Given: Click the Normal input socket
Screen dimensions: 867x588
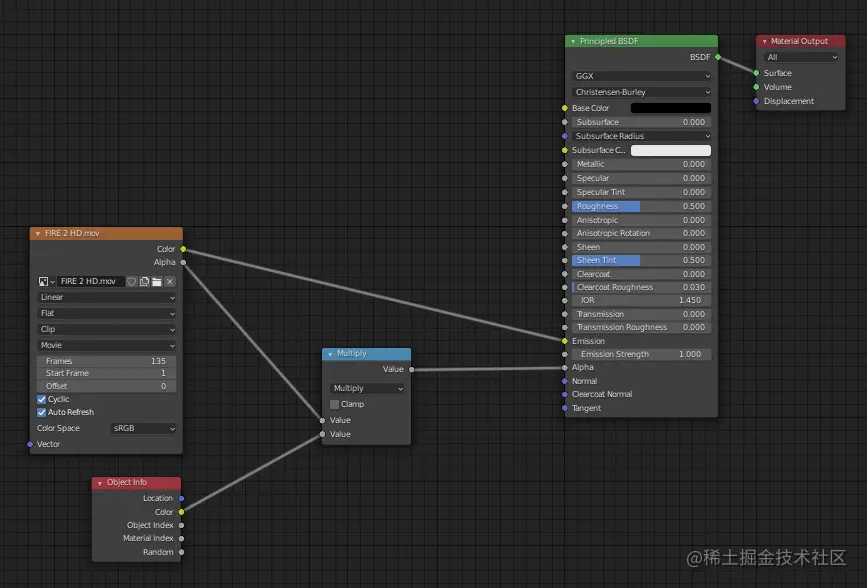Looking at the screenshot, I should point(565,381).
